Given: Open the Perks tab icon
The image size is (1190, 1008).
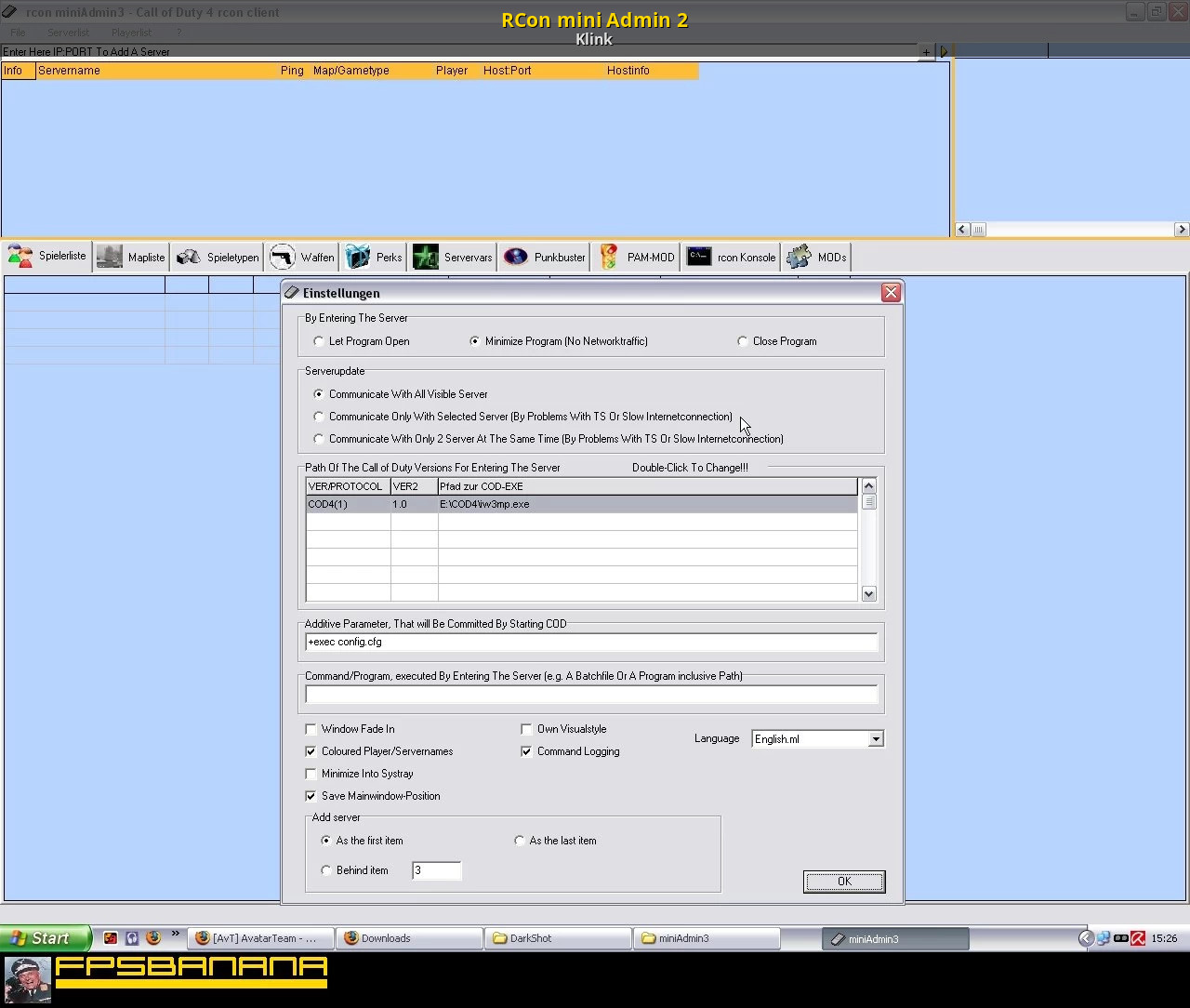Looking at the screenshot, I should (x=358, y=258).
